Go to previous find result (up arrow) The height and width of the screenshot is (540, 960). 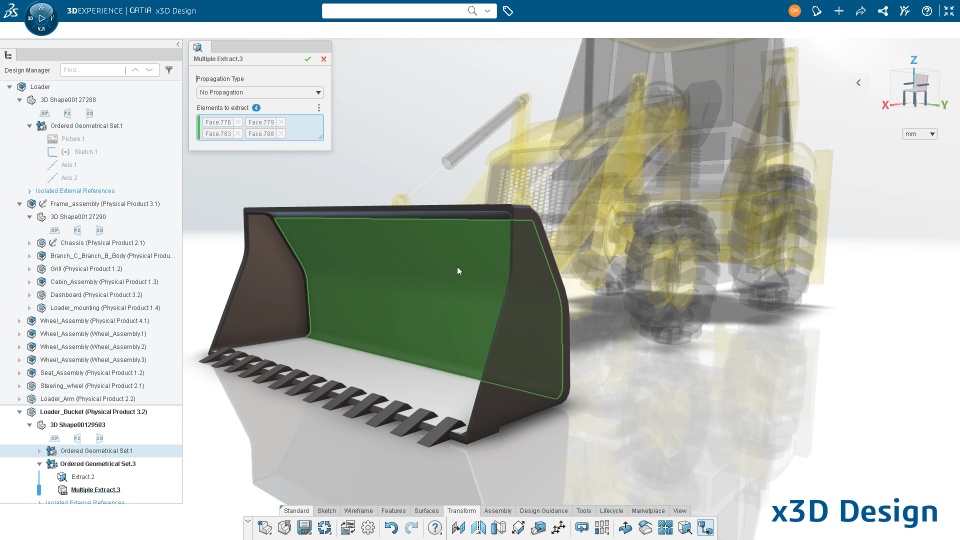point(135,70)
